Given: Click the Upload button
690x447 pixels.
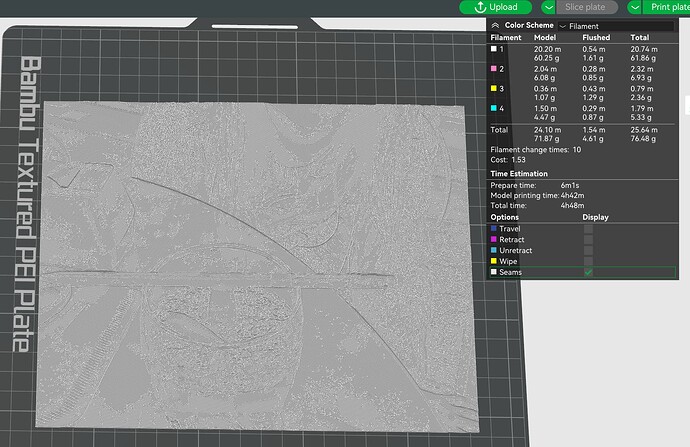Looking at the screenshot, I should click(x=495, y=7).
